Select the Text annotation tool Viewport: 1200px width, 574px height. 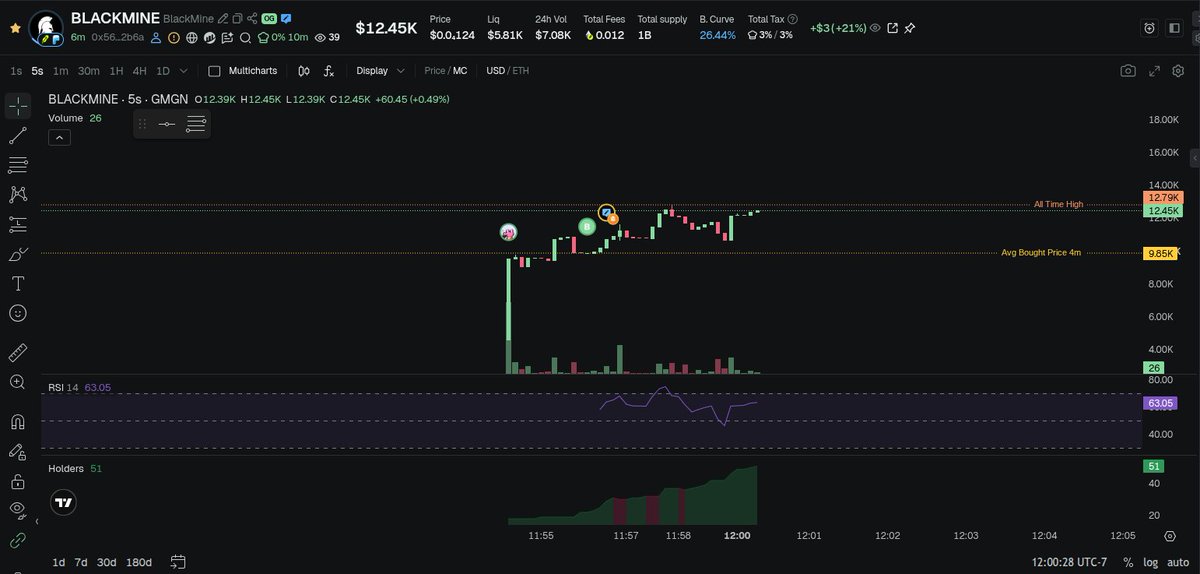pyautogui.click(x=18, y=283)
